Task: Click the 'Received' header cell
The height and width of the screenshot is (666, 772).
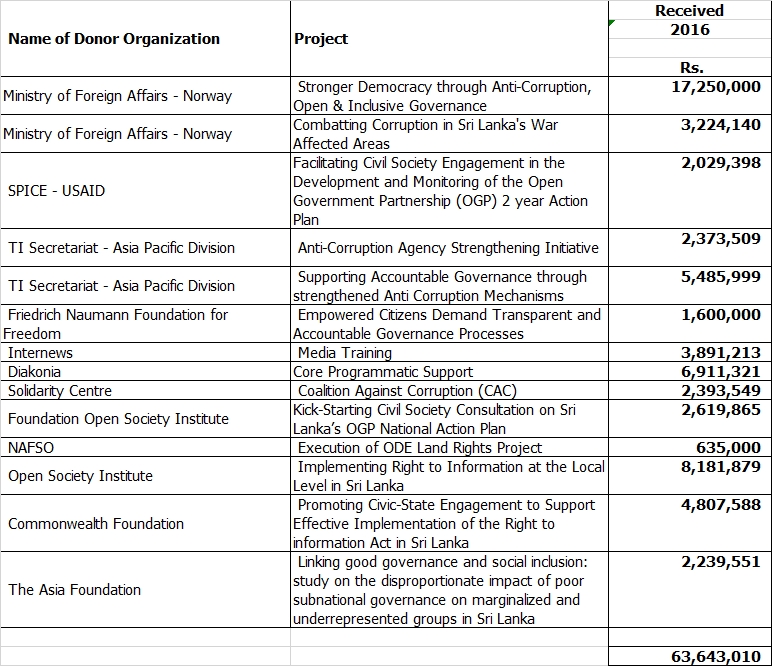Action: coord(689,10)
